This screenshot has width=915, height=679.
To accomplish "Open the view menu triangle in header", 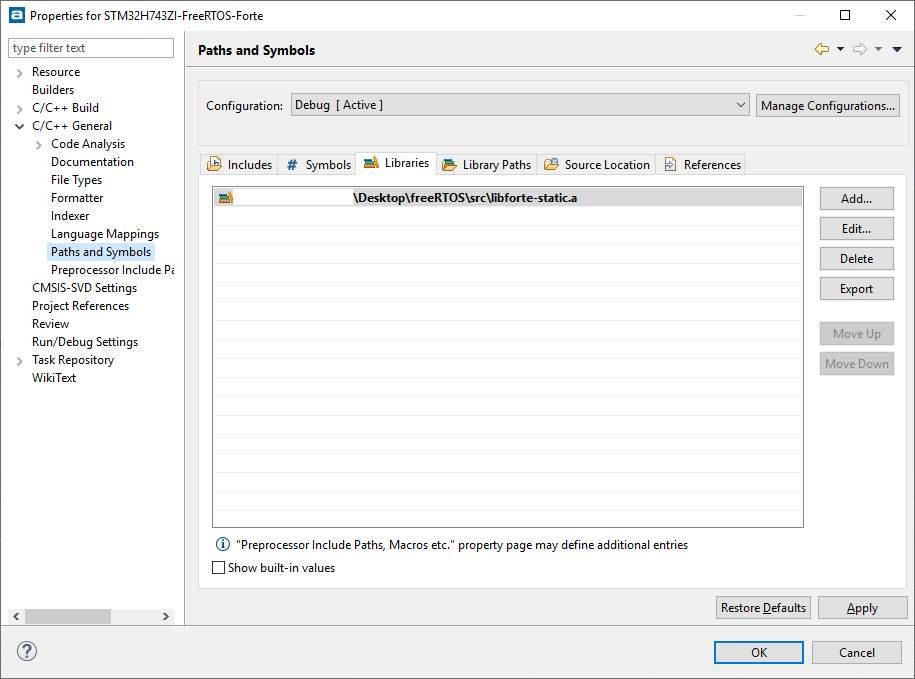I will pyautogui.click(x=897, y=50).
